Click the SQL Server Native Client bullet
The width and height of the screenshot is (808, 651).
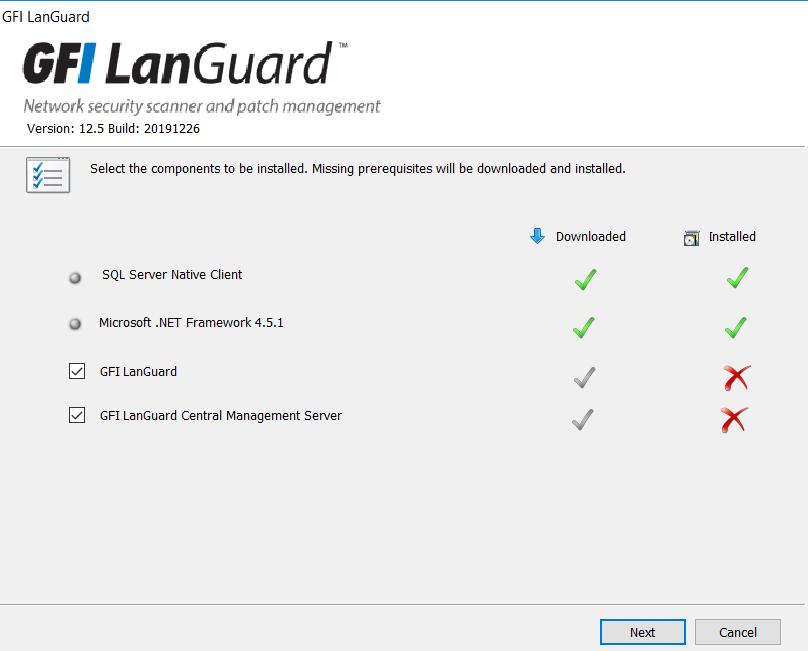point(75,278)
